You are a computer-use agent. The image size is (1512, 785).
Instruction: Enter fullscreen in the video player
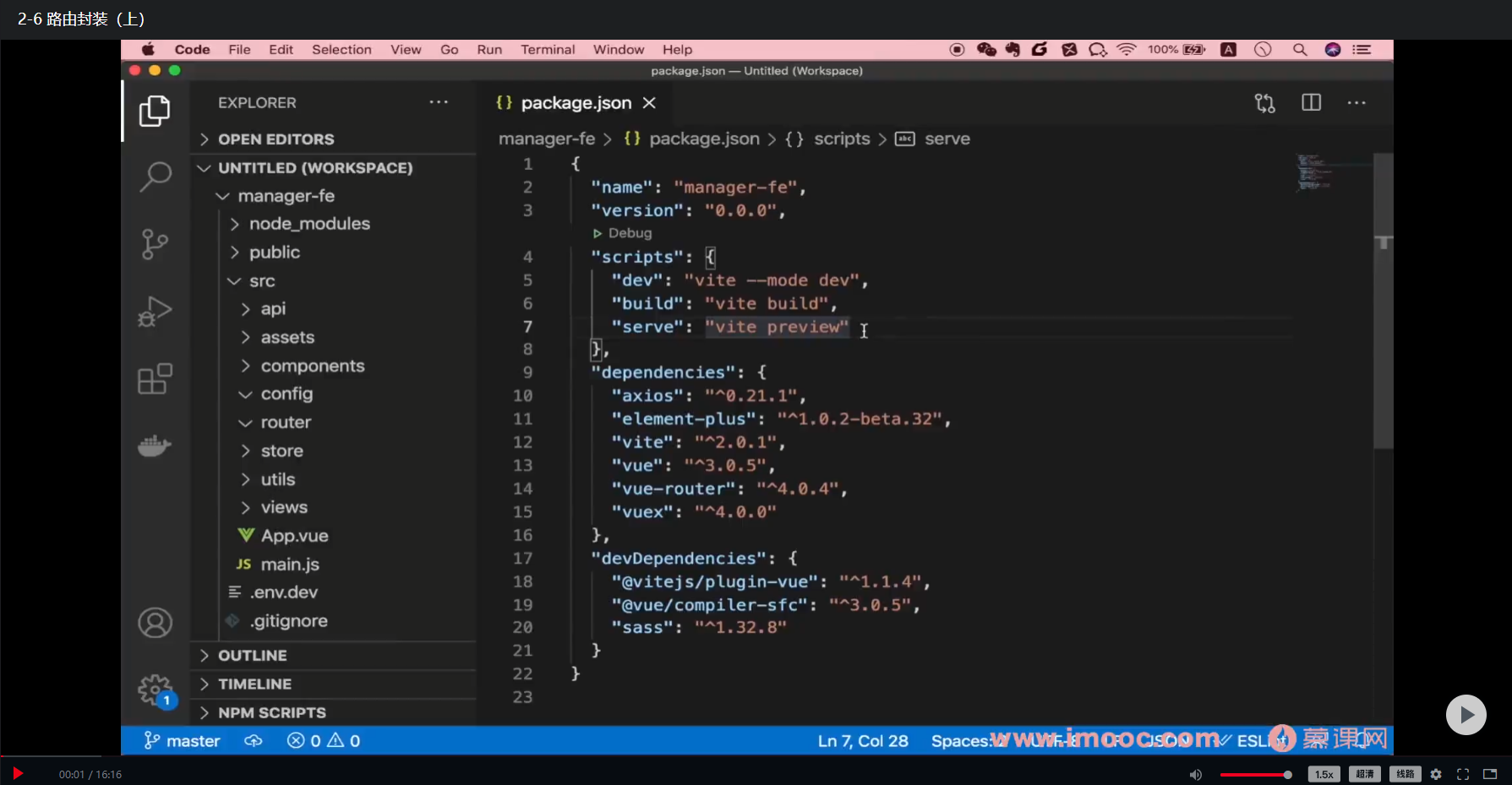(x=1463, y=774)
